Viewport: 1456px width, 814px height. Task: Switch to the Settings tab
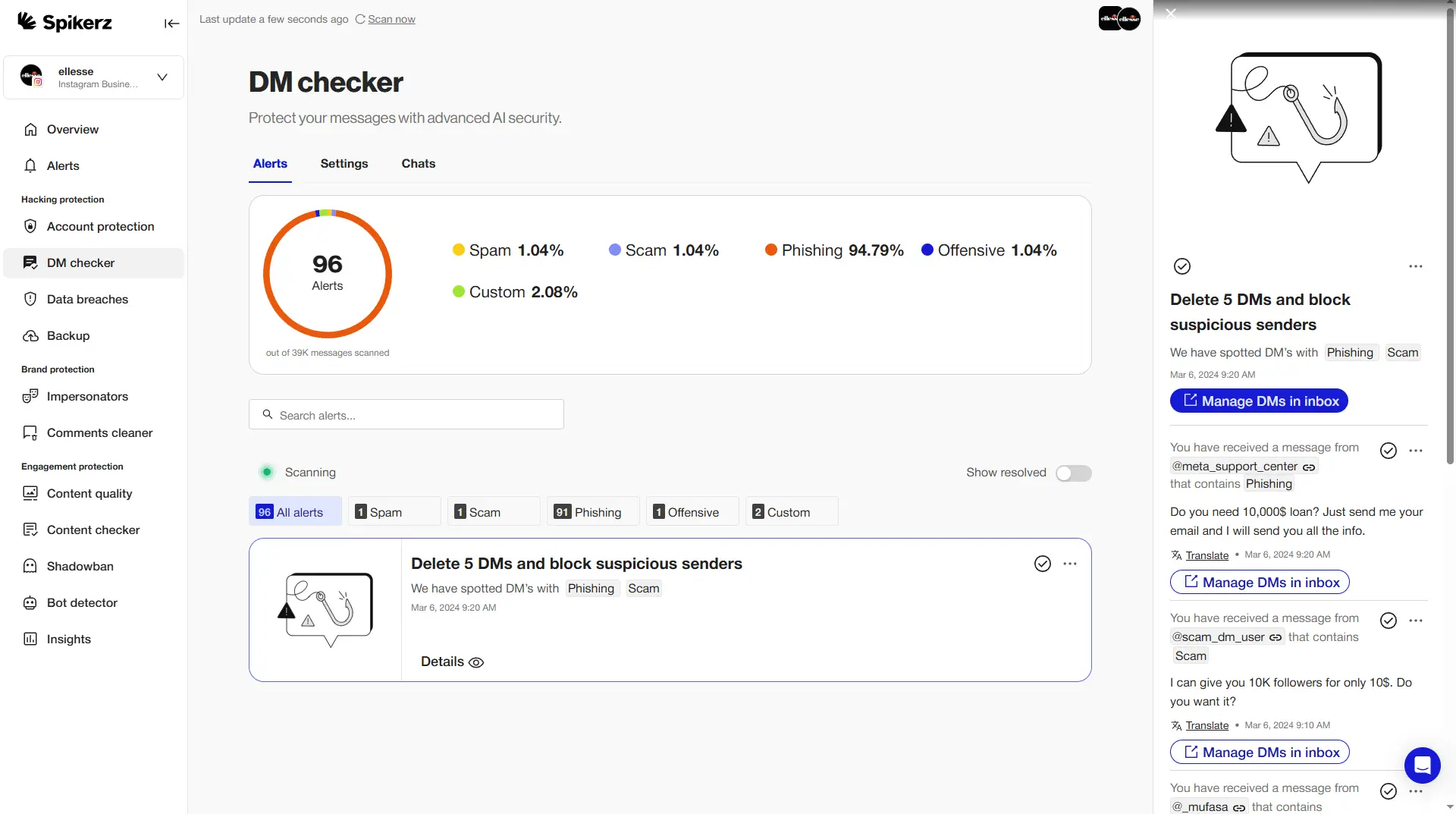tap(344, 163)
